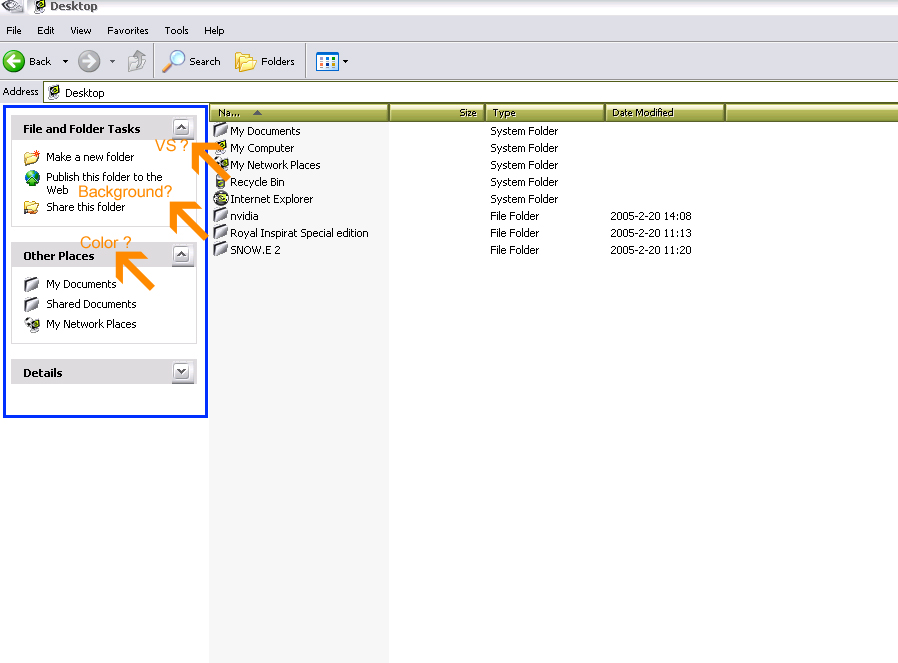Select the My Computer item

click(261, 148)
